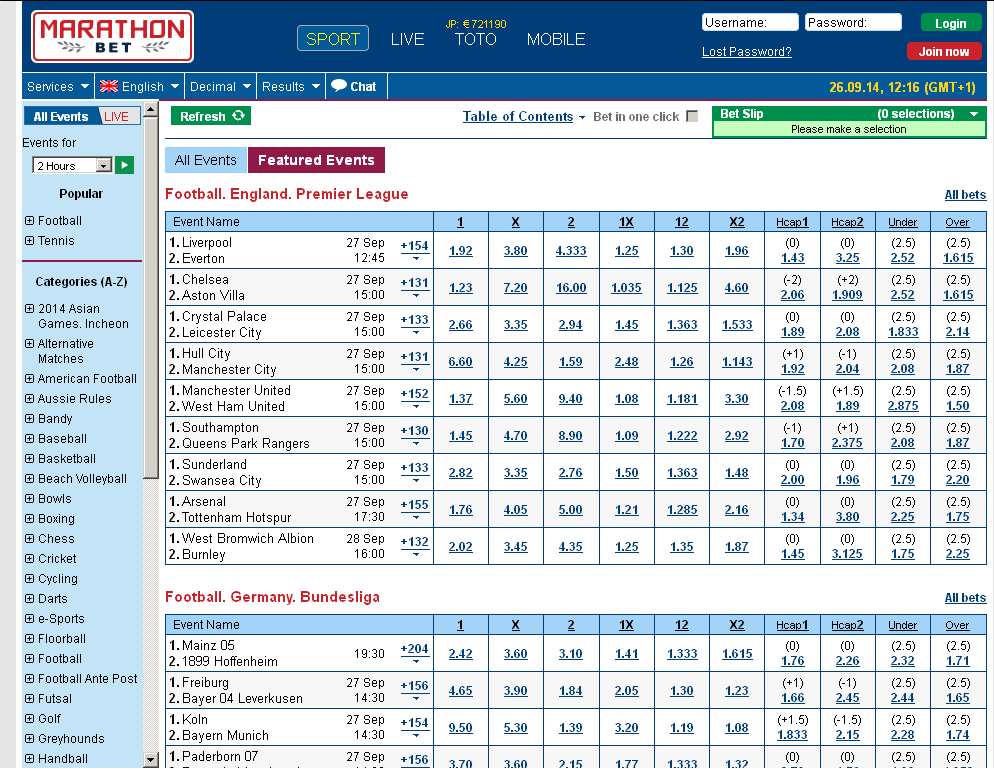994x770 pixels.
Task: Open All bets for England Premier League
Action: pyautogui.click(x=965, y=195)
